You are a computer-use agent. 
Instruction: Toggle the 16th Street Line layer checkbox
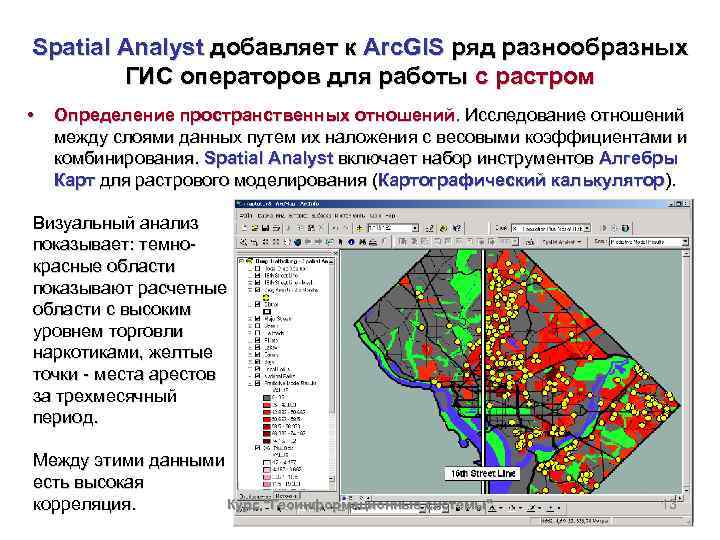click(x=257, y=276)
